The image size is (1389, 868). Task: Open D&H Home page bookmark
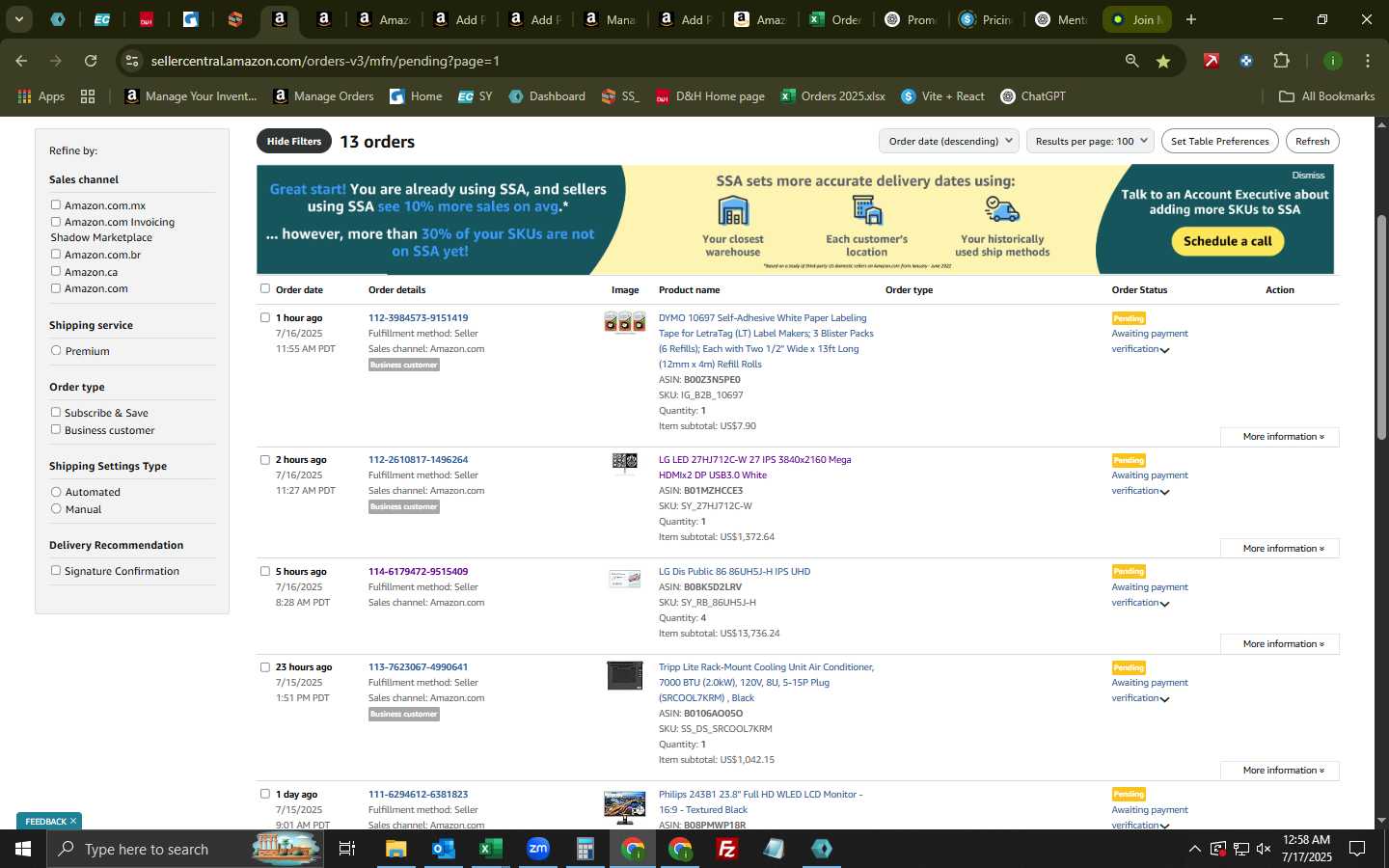click(x=710, y=96)
